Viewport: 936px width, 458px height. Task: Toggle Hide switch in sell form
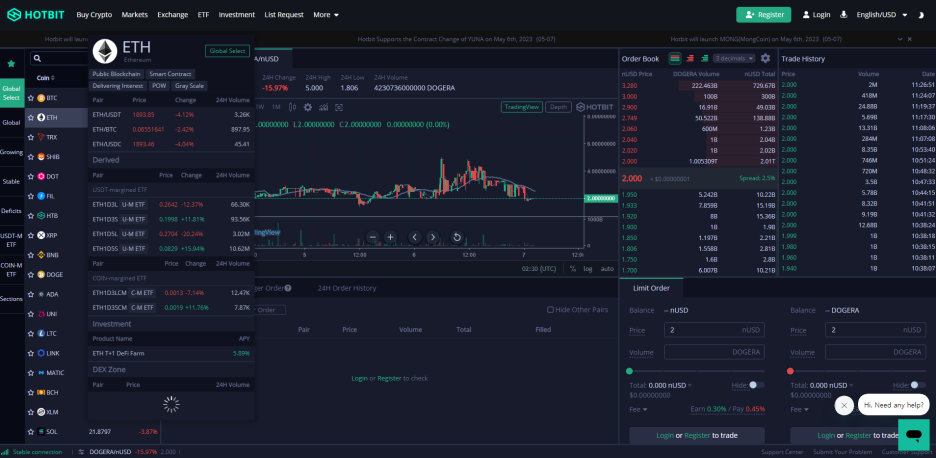pyautogui.click(x=918, y=385)
